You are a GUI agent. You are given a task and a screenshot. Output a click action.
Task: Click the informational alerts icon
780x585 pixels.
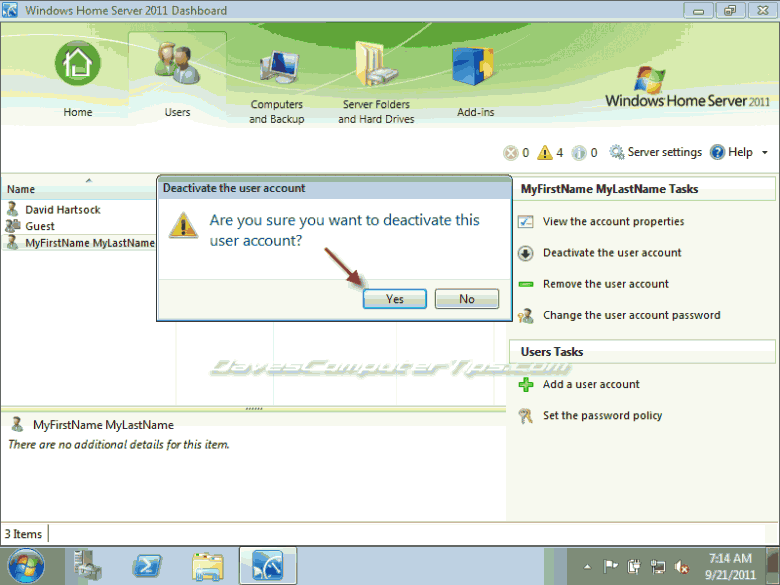(x=579, y=153)
